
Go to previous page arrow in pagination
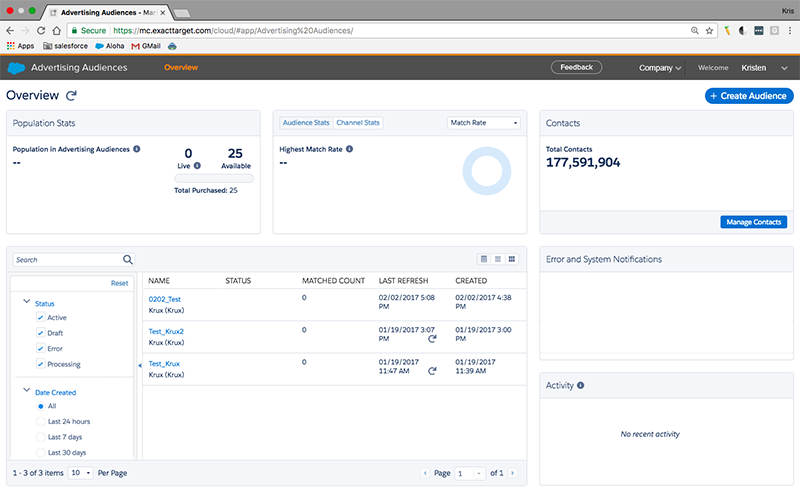pos(424,473)
